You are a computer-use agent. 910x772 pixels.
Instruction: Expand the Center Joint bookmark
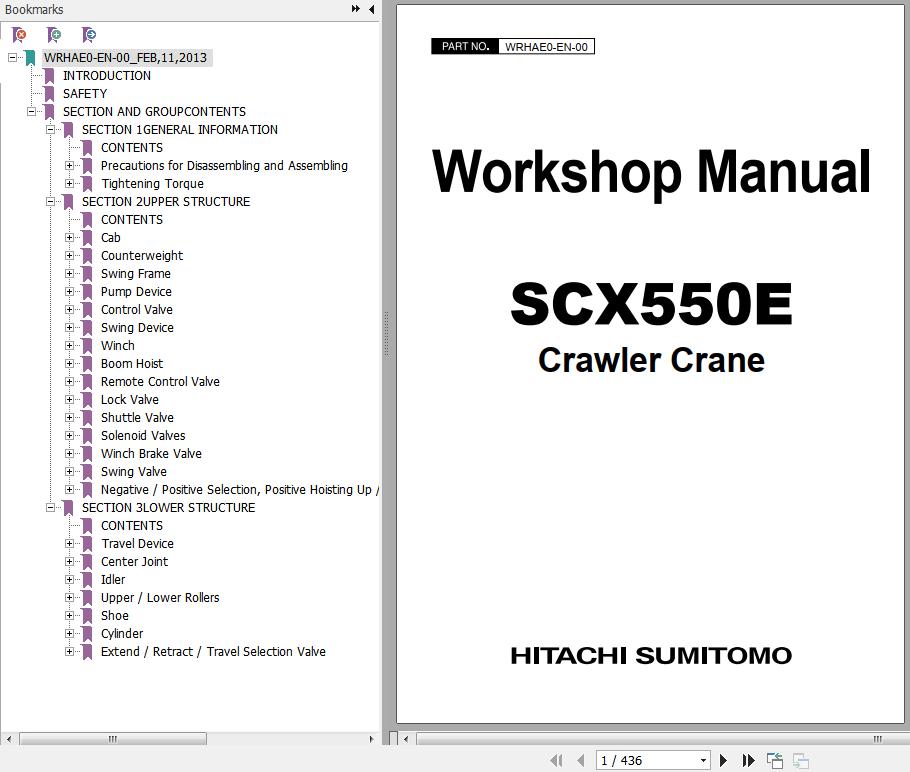[x=69, y=561]
